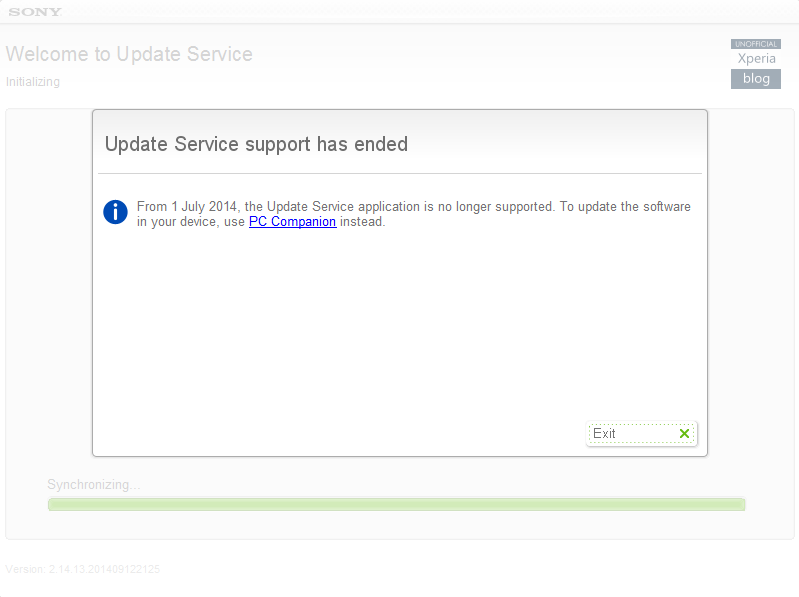Image resolution: width=799 pixels, height=597 pixels.
Task: Click the 'Welcome to Update Service' heading
Action: 129,54
